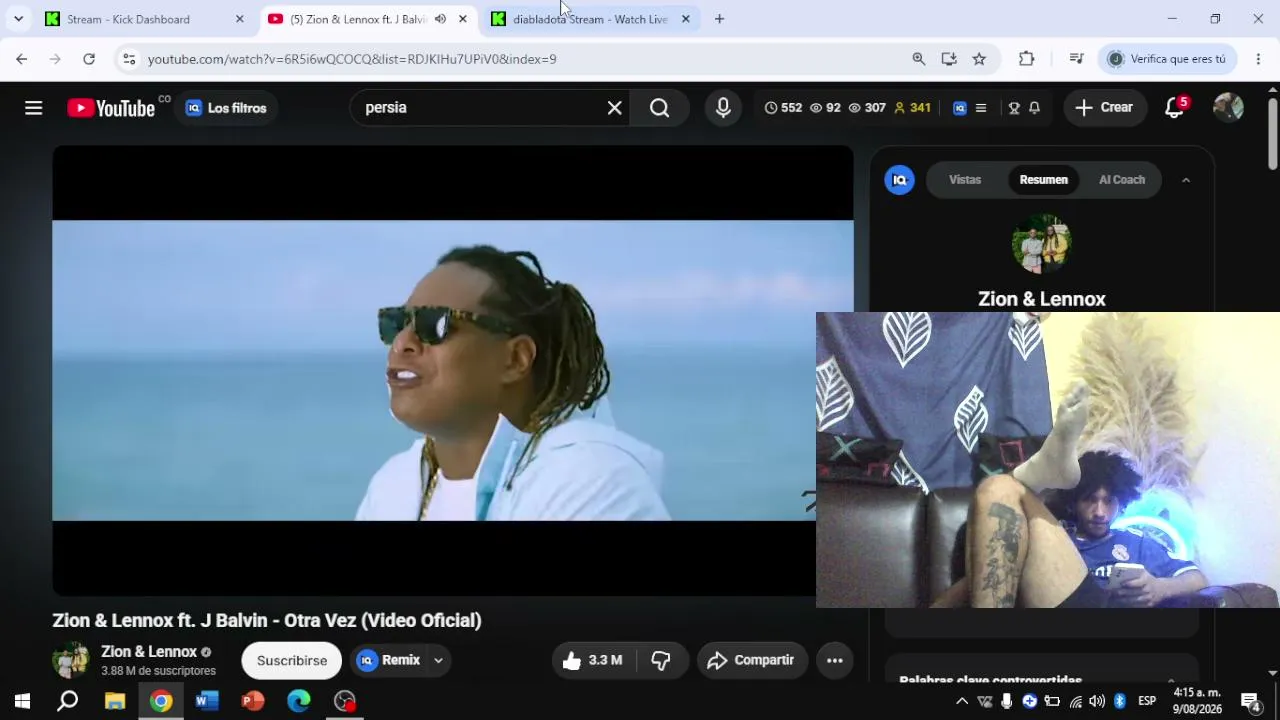Open the vidIQ list menu icon

pyautogui.click(x=981, y=108)
